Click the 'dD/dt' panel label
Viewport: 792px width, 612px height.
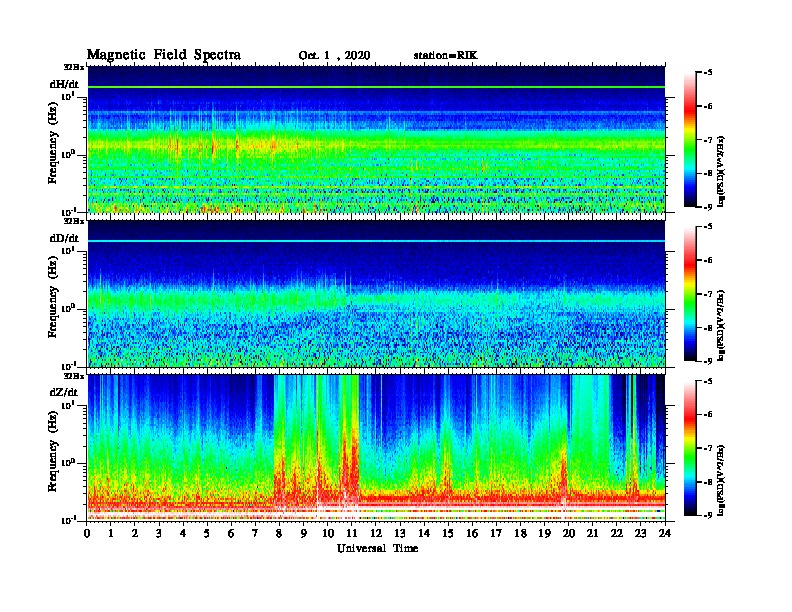point(64,238)
